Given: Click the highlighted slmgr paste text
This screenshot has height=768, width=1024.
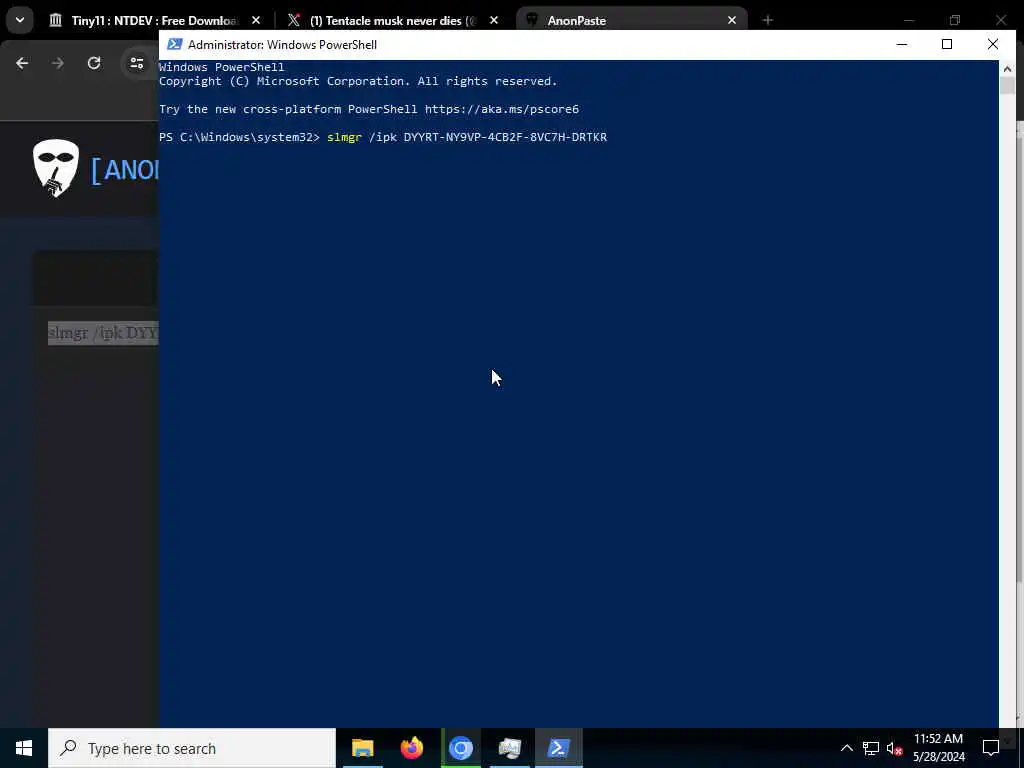Looking at the screenshot, I should [x=103, y=333].
